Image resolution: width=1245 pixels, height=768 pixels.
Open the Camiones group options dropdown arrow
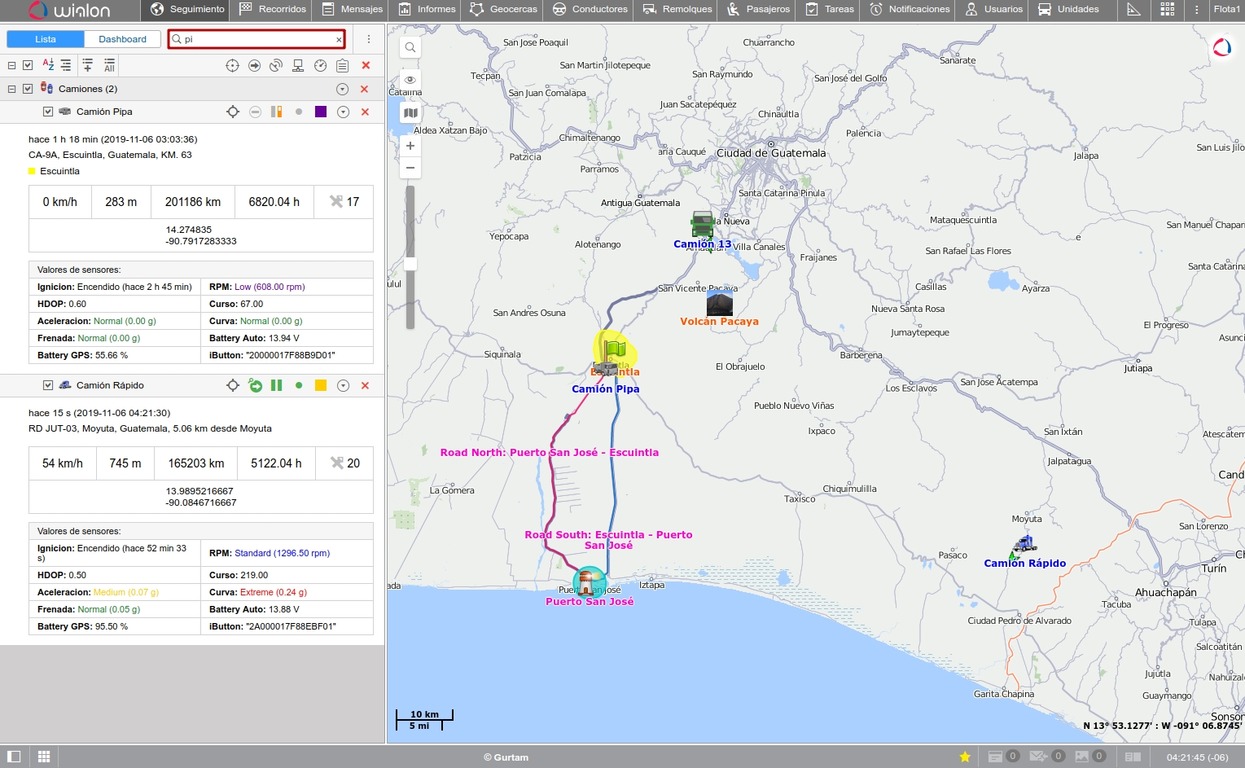343,89
